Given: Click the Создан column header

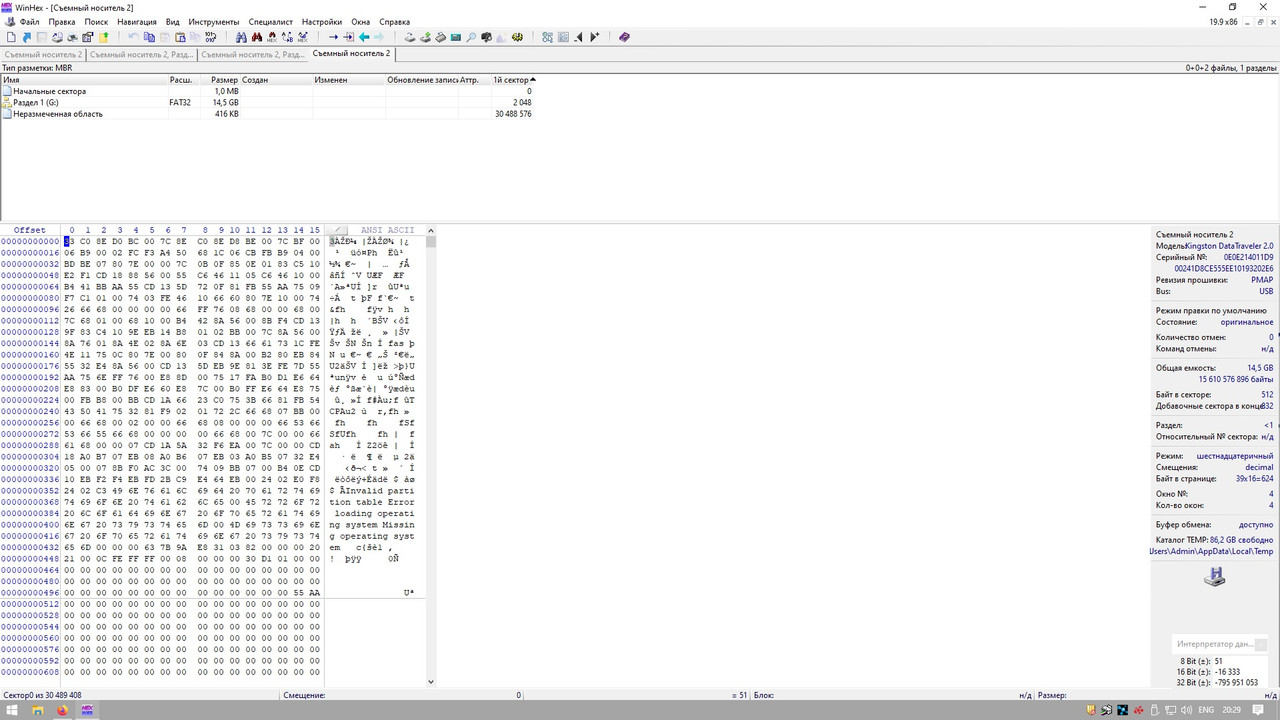Looking at the screenshot, I should click(x=277, y=79).
